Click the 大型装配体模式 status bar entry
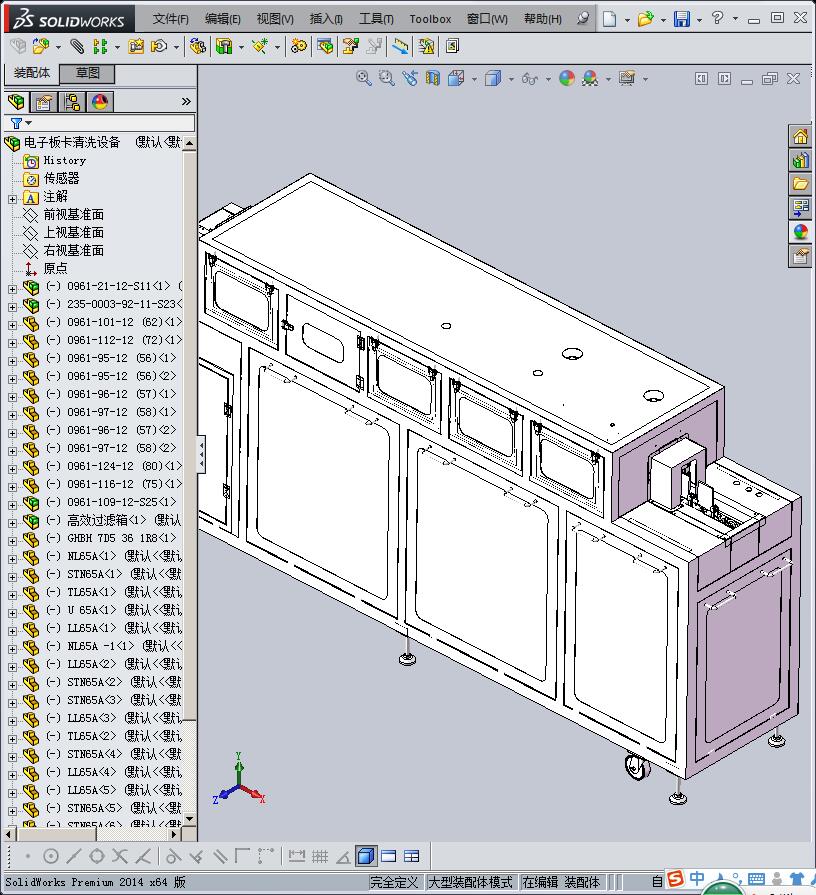 pyautogui.click(x=470, y=882)
